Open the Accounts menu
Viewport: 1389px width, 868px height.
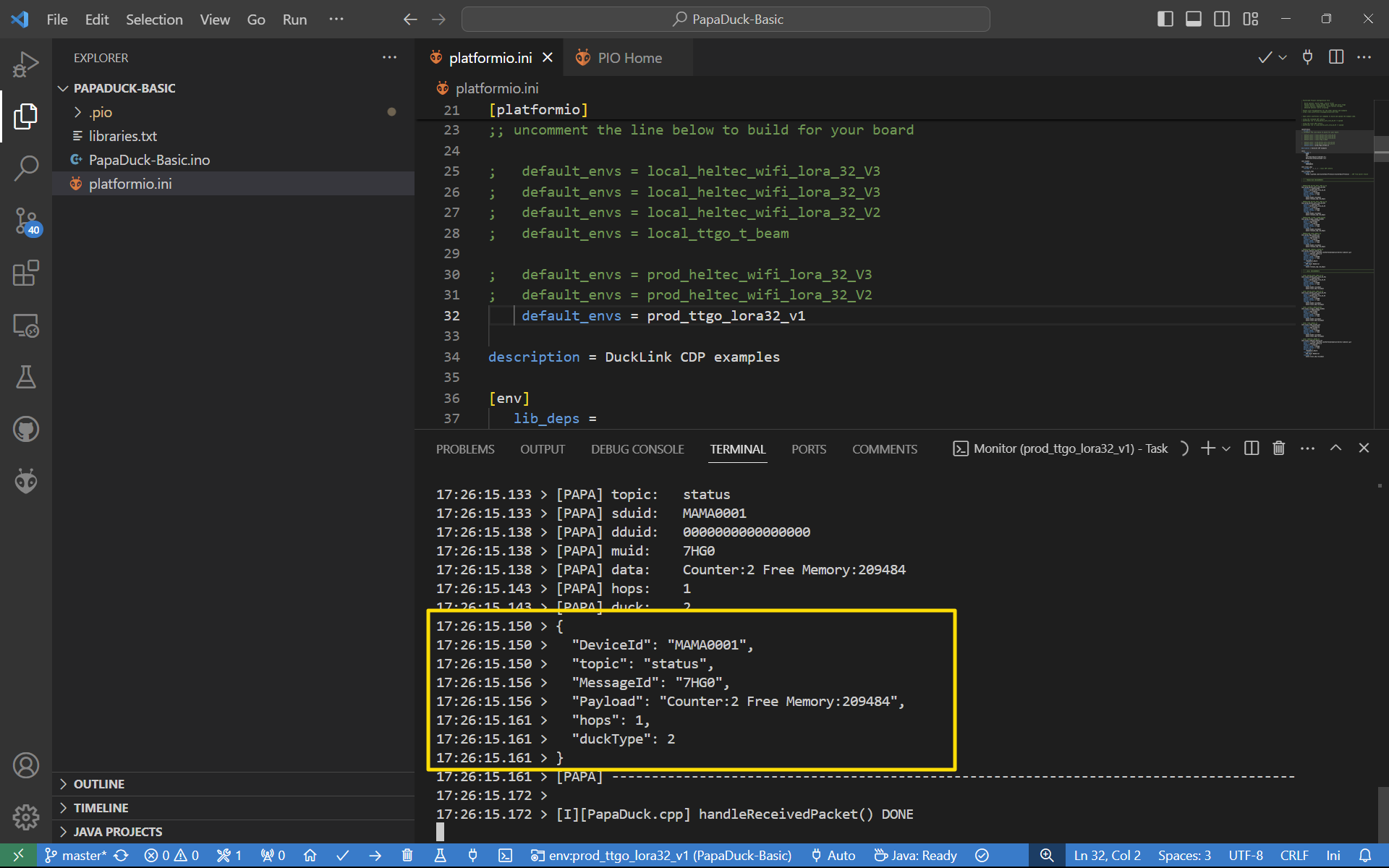(26, 765)
